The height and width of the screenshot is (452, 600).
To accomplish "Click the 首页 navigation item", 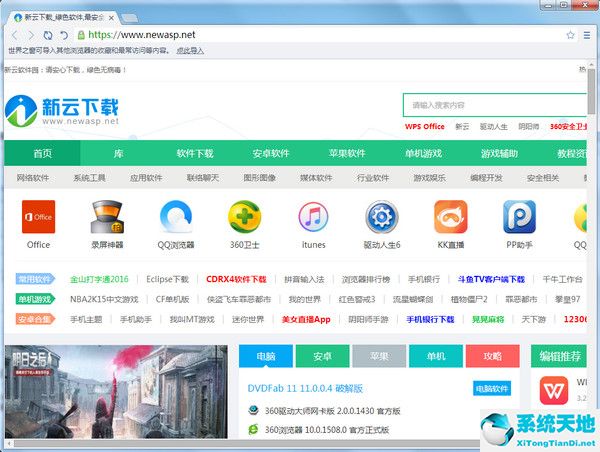I will pyautogui.click(x=42, y=153).
